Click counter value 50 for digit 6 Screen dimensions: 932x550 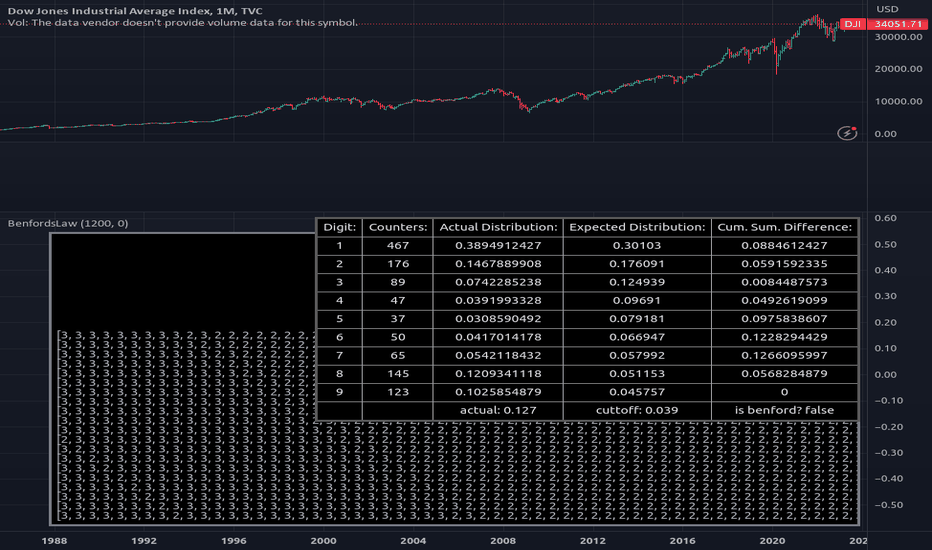pyautogui.click(x=398, y=337)
